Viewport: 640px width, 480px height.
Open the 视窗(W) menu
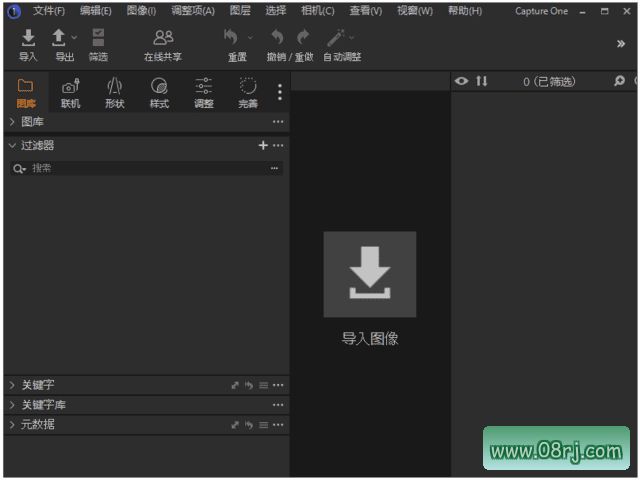pos(415,11)
